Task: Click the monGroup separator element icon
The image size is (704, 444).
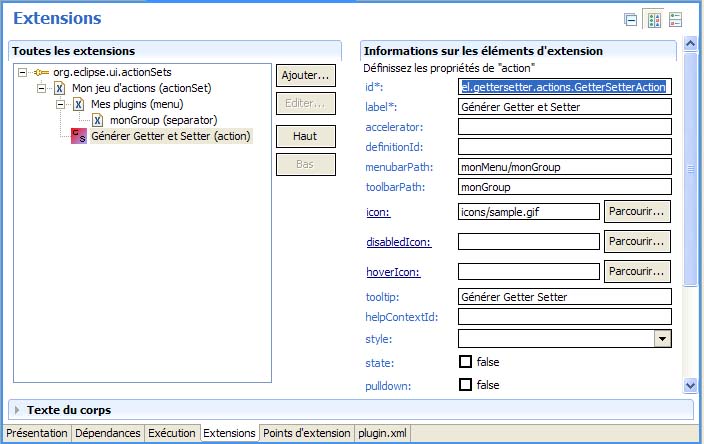Action: pos(98,120)
